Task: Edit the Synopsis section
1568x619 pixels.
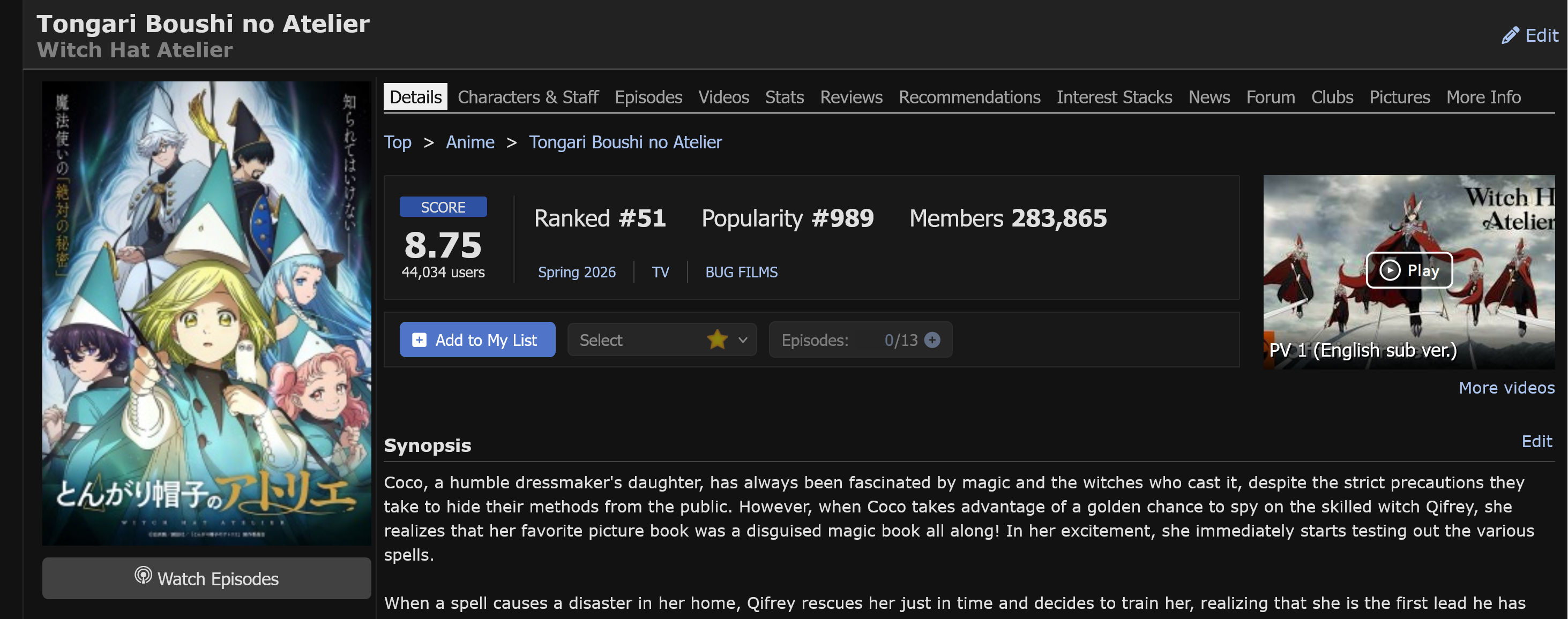Action: pyautogui.click(x=1536, y=441)
